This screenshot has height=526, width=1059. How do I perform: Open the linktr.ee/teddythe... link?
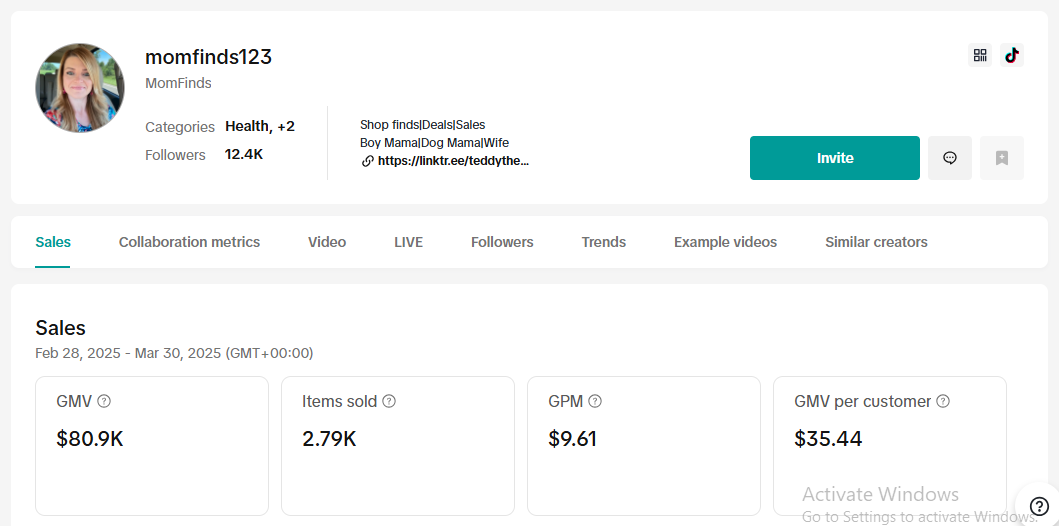pyautogui.click(x=453, y=161)
